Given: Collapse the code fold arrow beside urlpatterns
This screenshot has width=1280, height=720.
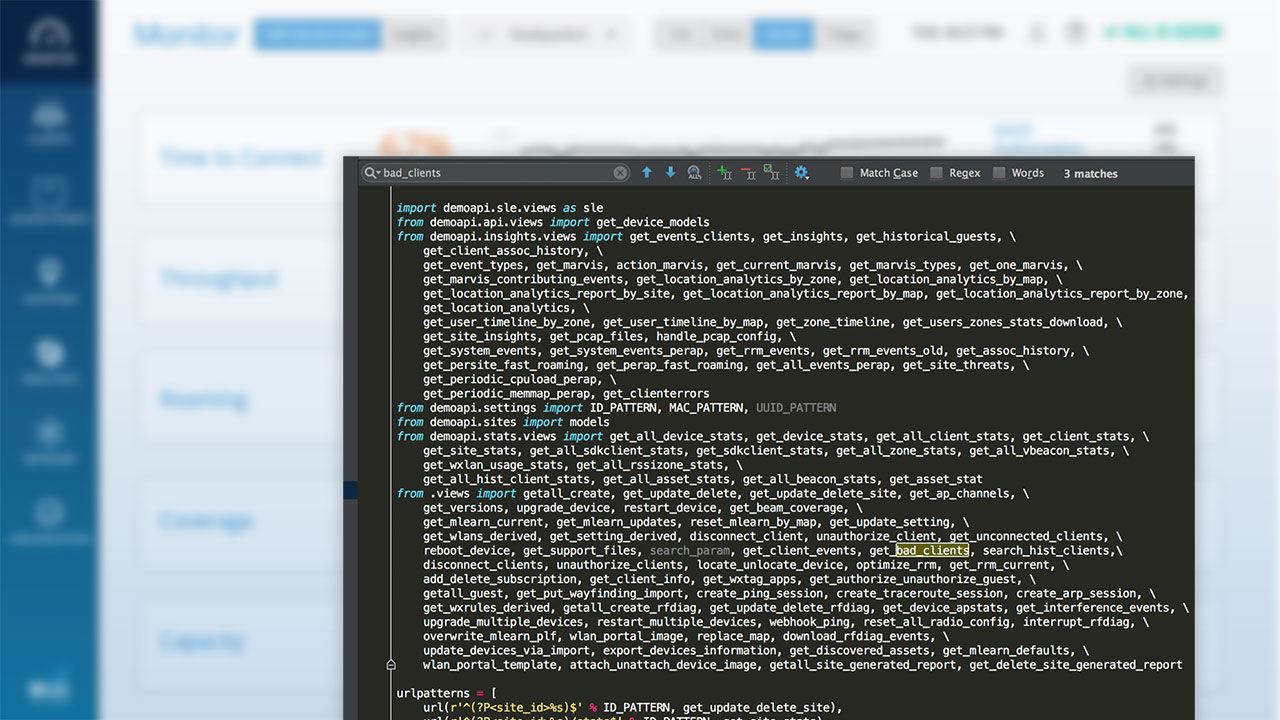Looking at the screenshot, I should point(390,663).
